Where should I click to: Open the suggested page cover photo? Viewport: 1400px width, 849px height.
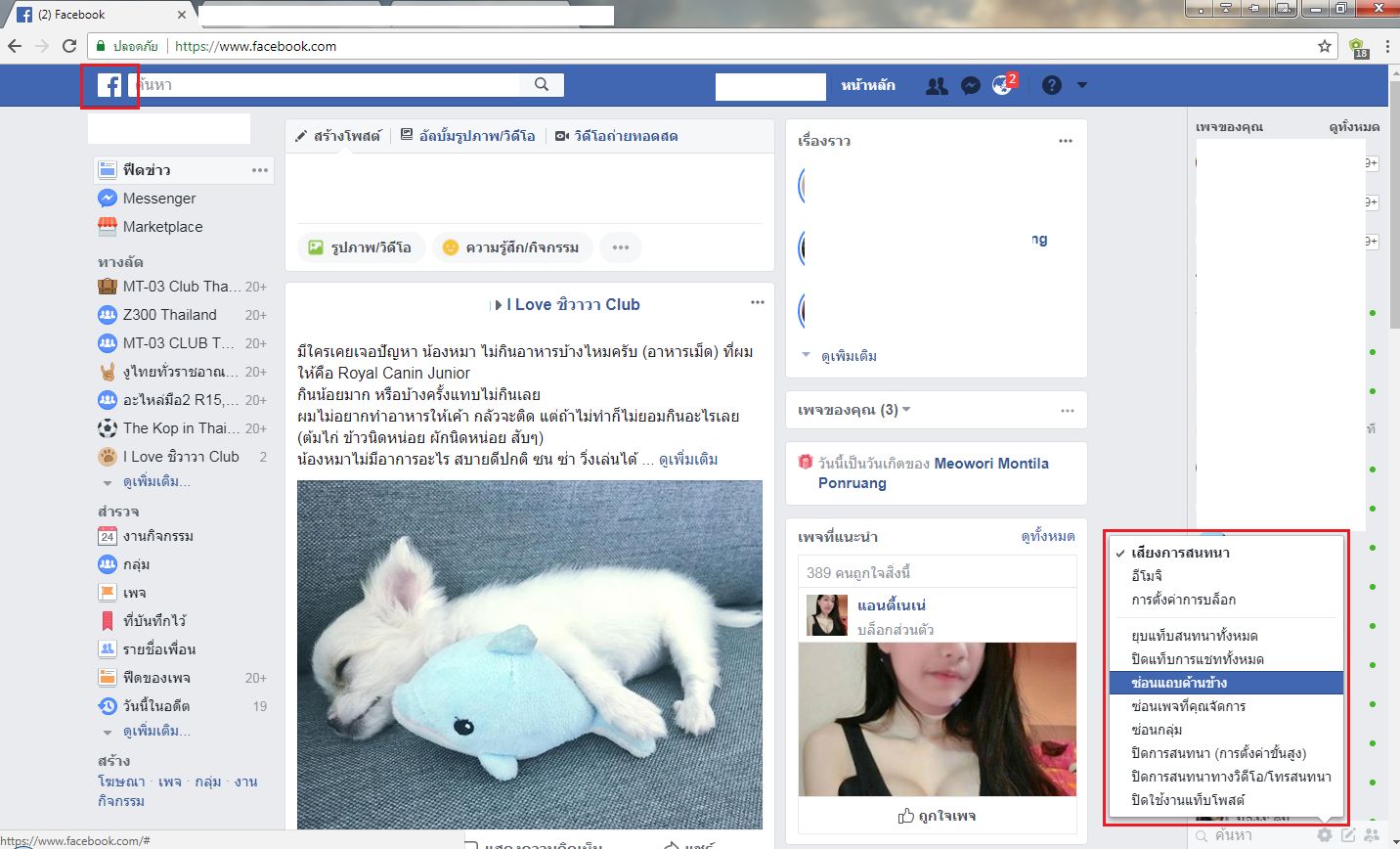(938, 719)
